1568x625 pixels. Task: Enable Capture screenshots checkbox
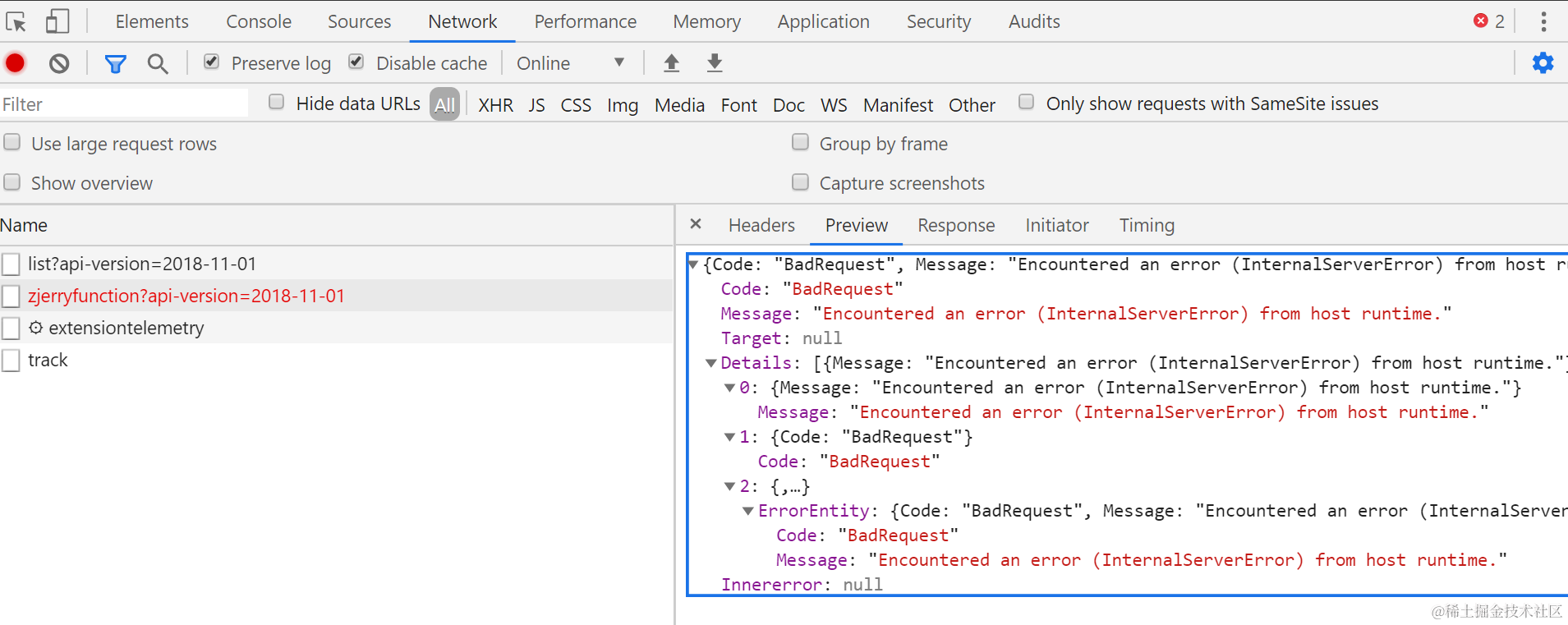point(800,182)
